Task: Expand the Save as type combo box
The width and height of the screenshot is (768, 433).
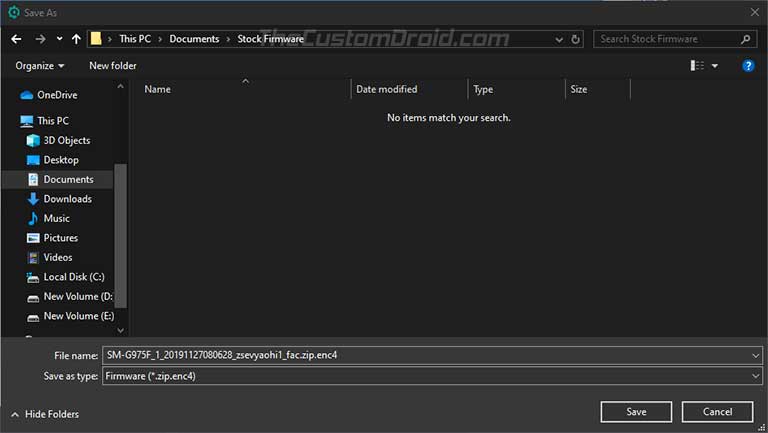Action: pos(755,376)
